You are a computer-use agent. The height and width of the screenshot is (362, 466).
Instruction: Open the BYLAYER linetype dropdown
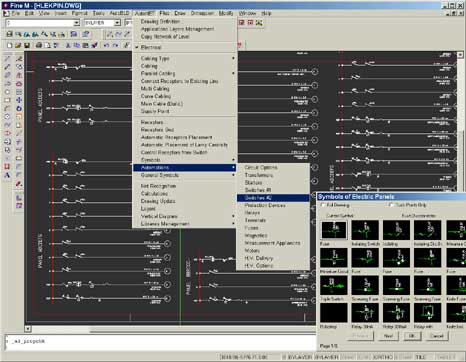click(x=117, y=23)
